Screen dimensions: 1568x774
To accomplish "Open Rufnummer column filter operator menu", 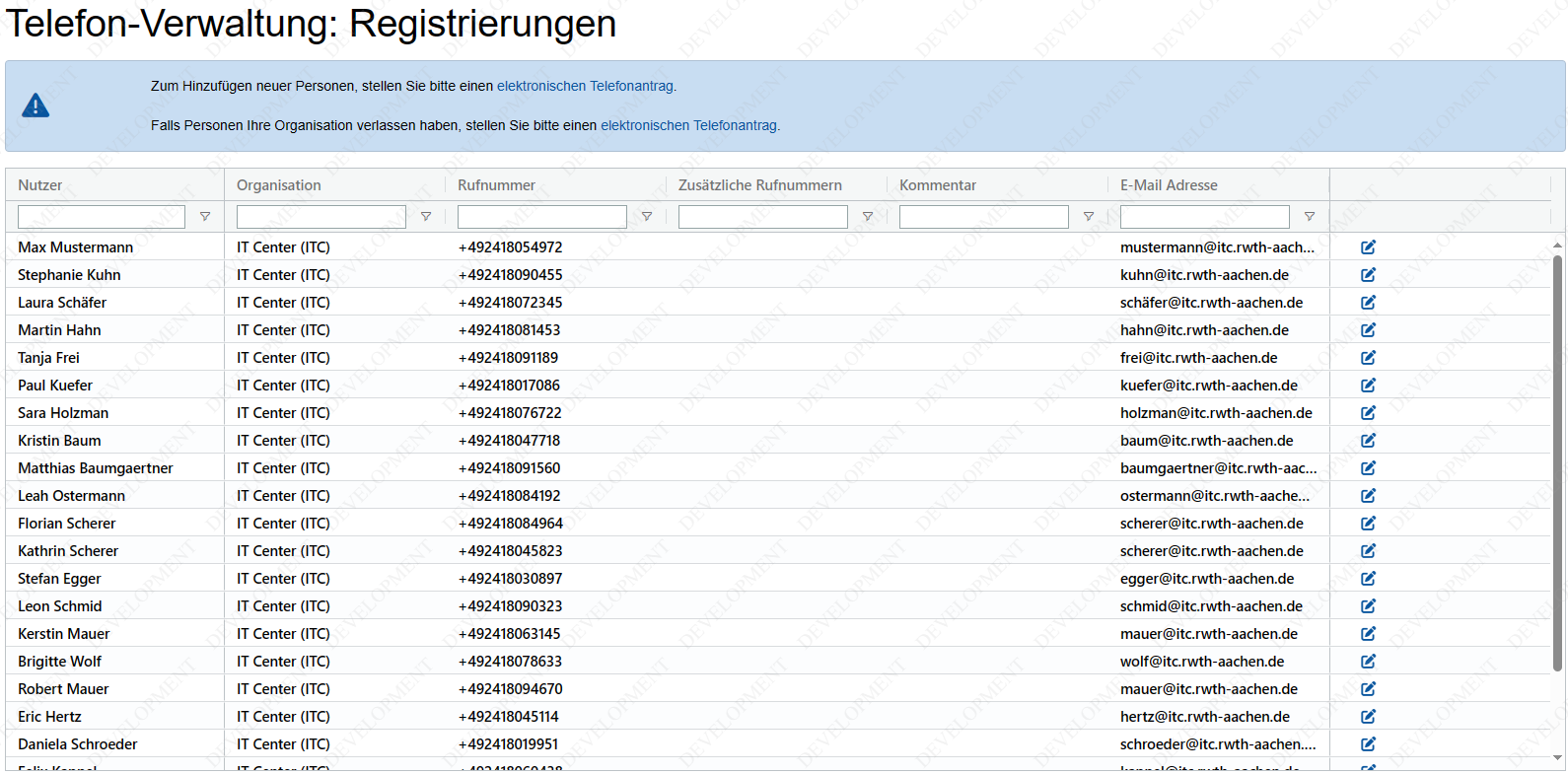I will [647, 217].
